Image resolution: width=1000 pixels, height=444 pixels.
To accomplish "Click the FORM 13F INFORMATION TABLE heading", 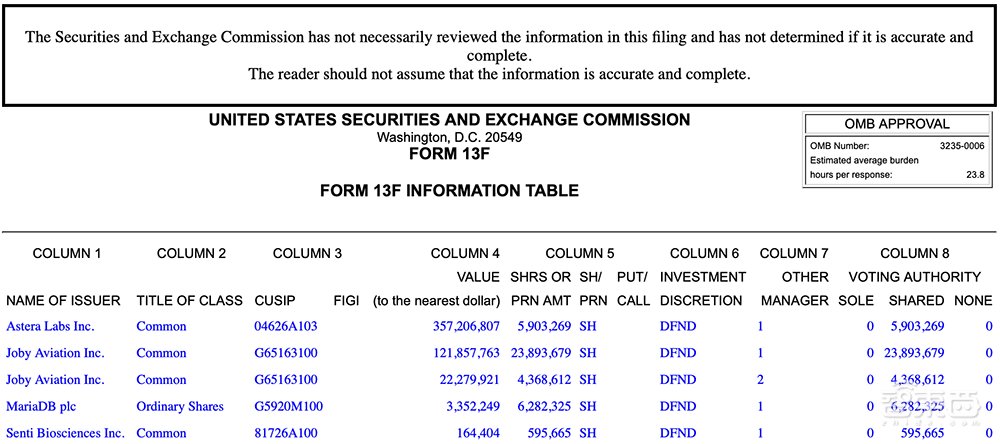I will coord(449,190).
